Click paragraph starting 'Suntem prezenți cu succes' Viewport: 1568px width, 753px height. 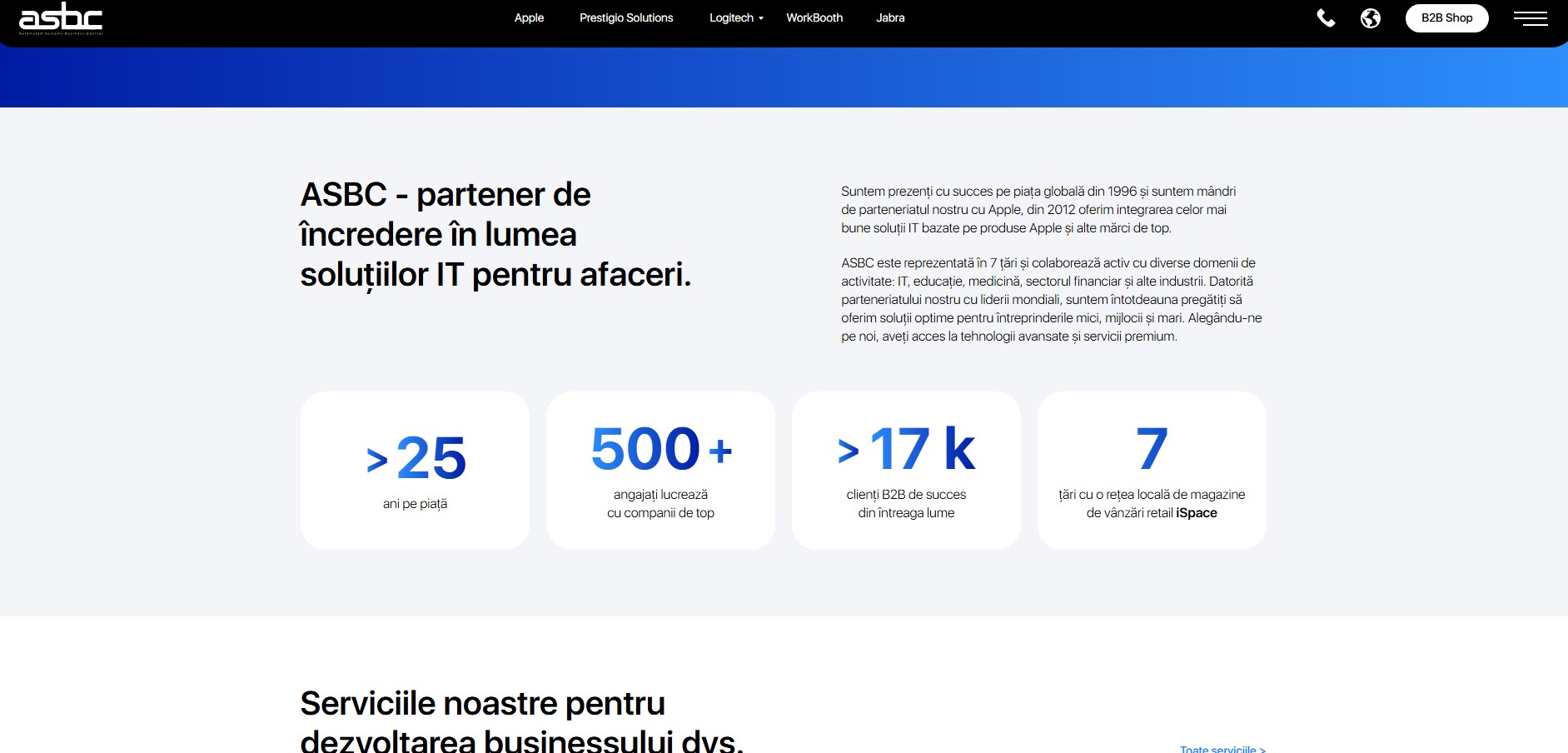1038,210
